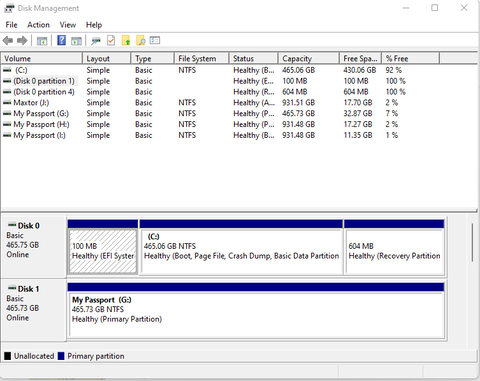Maximize the Disk Management window
Viewport: 480px width, 381px height.
pos(435,8)
